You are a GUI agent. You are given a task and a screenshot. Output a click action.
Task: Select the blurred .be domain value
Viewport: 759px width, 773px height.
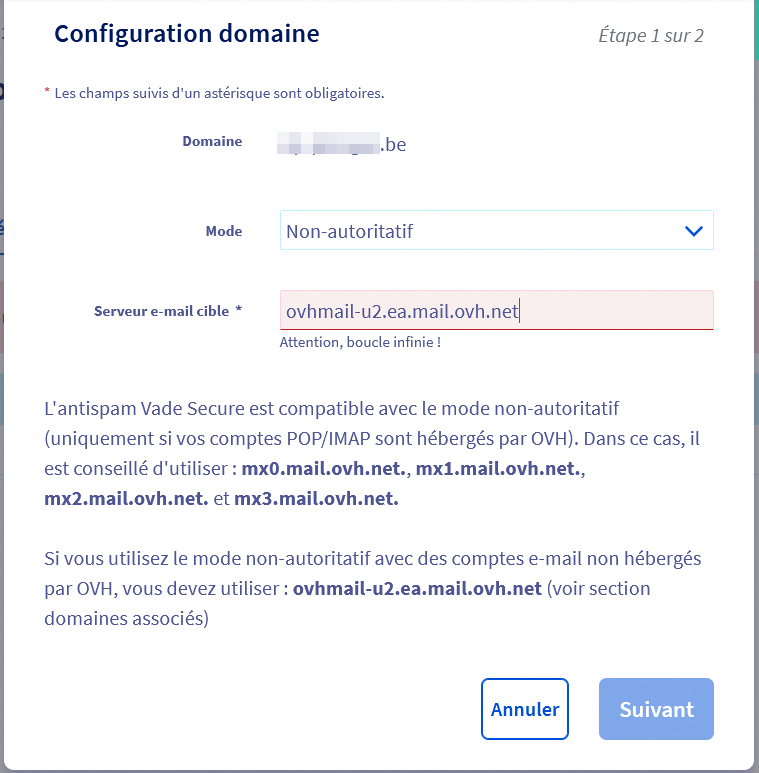pyautogui.click(x=342, y=145)
